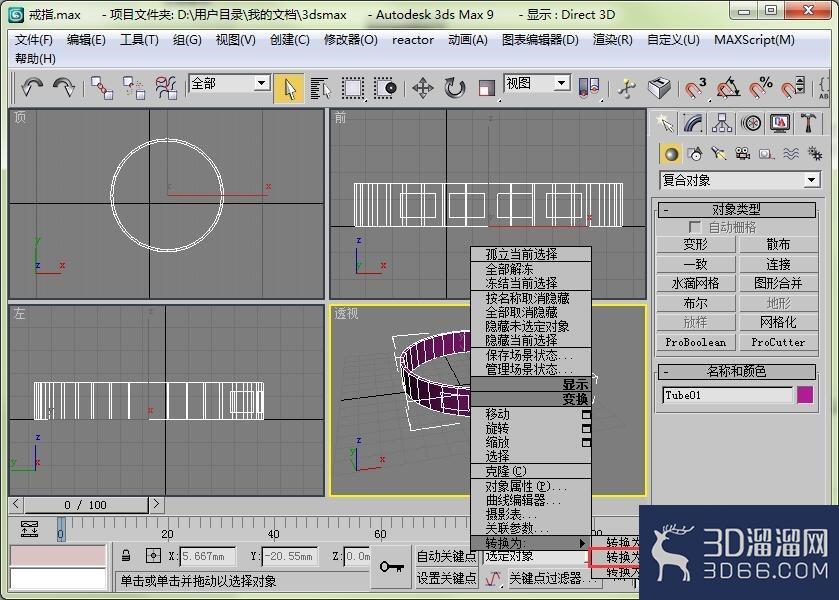Image resolution: width=839 pixels, height=600 pixels.
Task: Step time slider back with left arrow
Action: pos(16,504)
